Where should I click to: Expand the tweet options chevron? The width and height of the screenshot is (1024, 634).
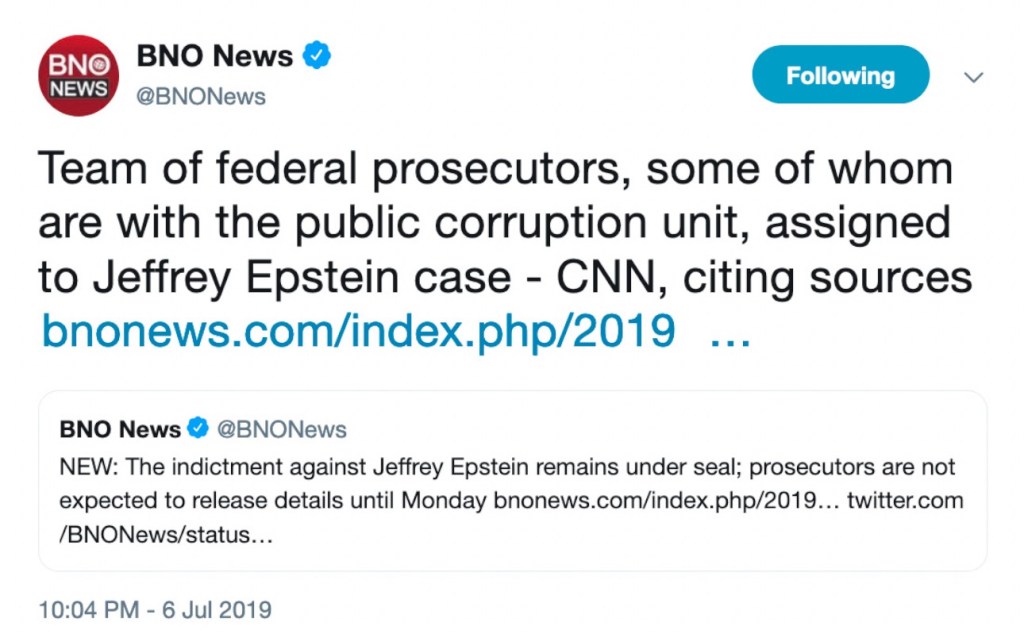point(973,77)
